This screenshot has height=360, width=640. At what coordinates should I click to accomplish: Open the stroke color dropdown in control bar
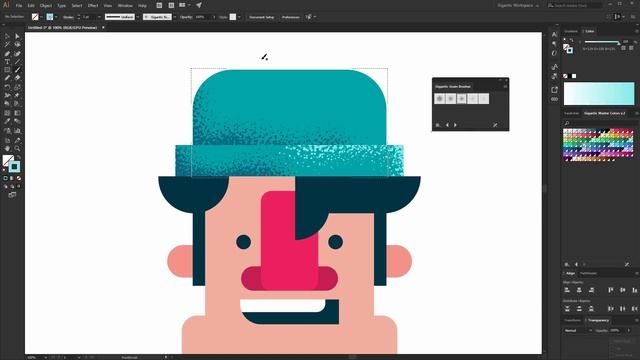tap(56, 17)
